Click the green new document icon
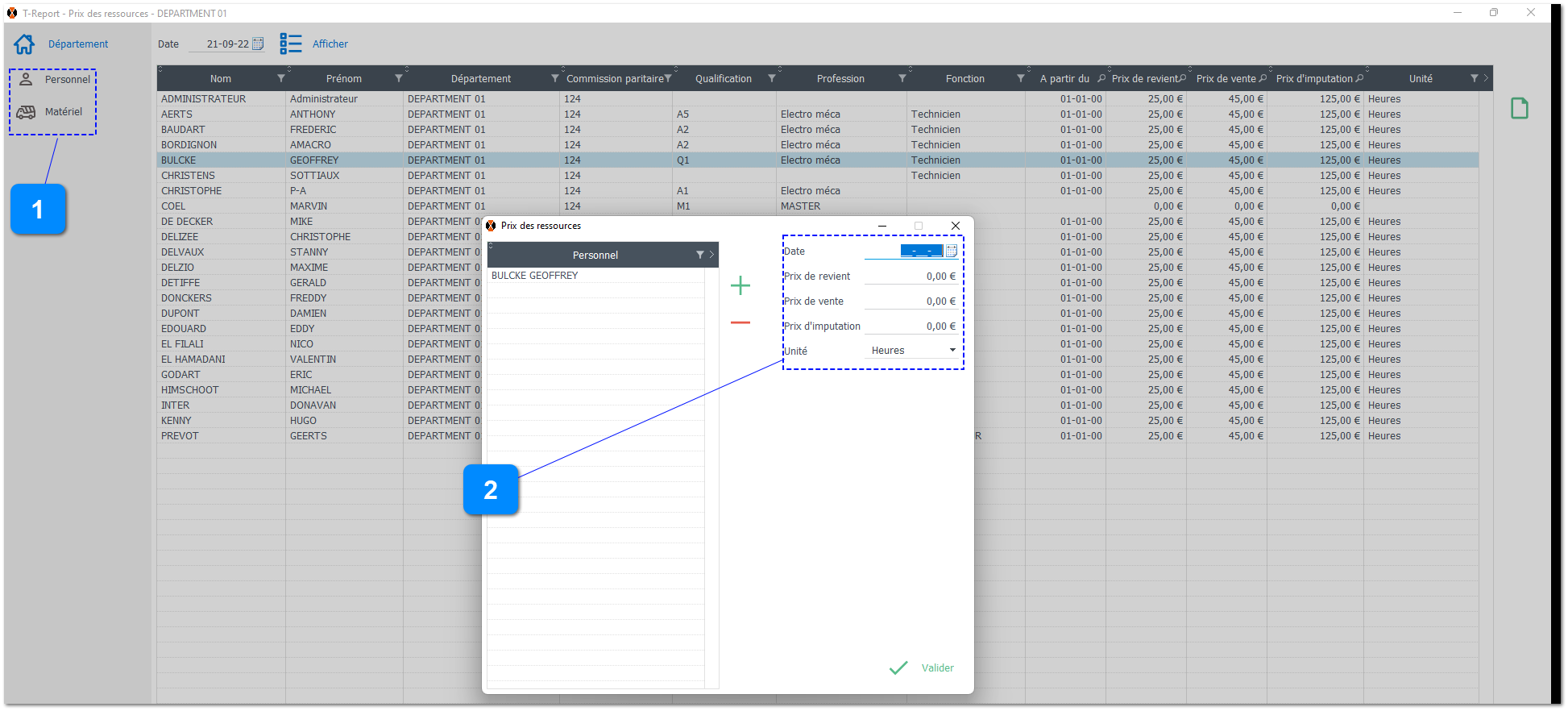 pyautogui.click(x=1519, y=108)
